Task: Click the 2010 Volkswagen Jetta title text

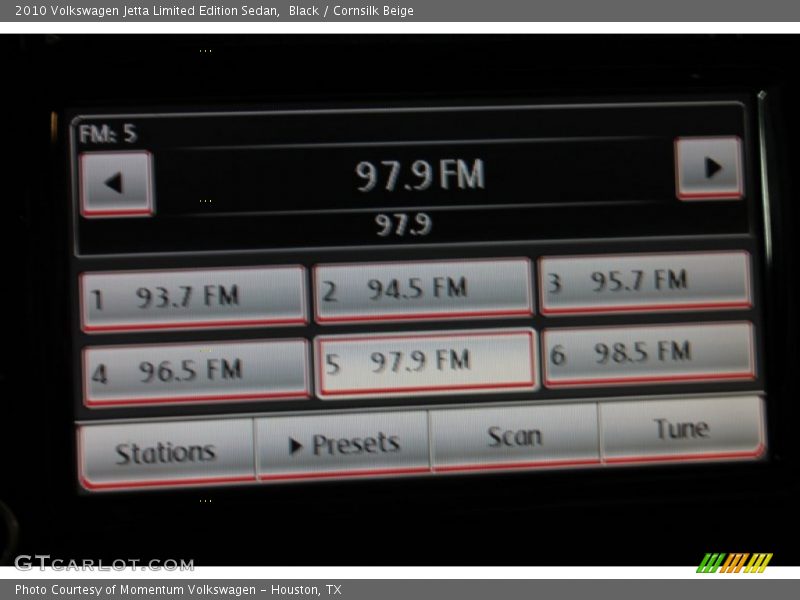Action: [x=144, y=11]
